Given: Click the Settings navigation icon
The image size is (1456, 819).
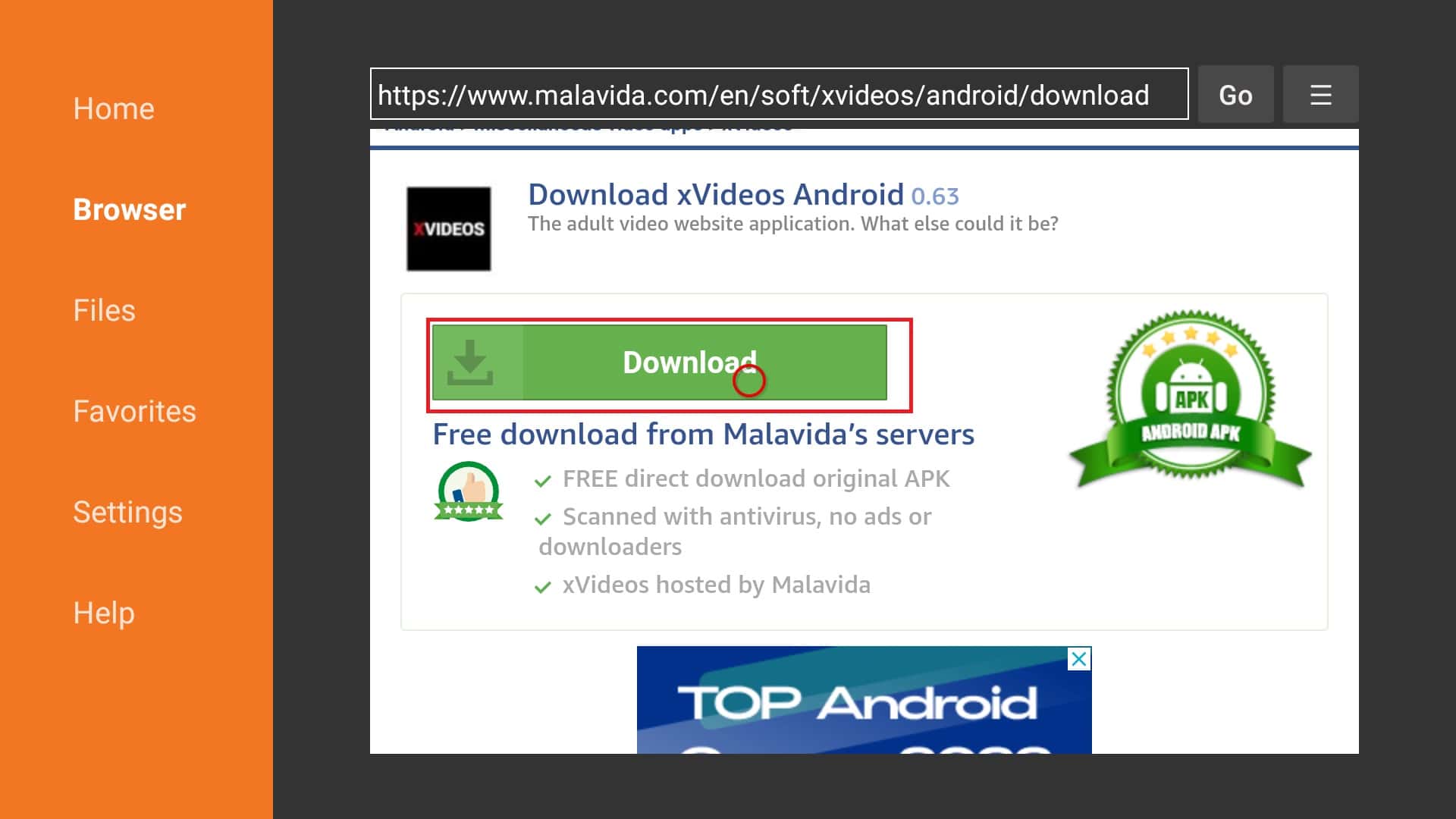Looking at the screenshot, I should point(127,511).
